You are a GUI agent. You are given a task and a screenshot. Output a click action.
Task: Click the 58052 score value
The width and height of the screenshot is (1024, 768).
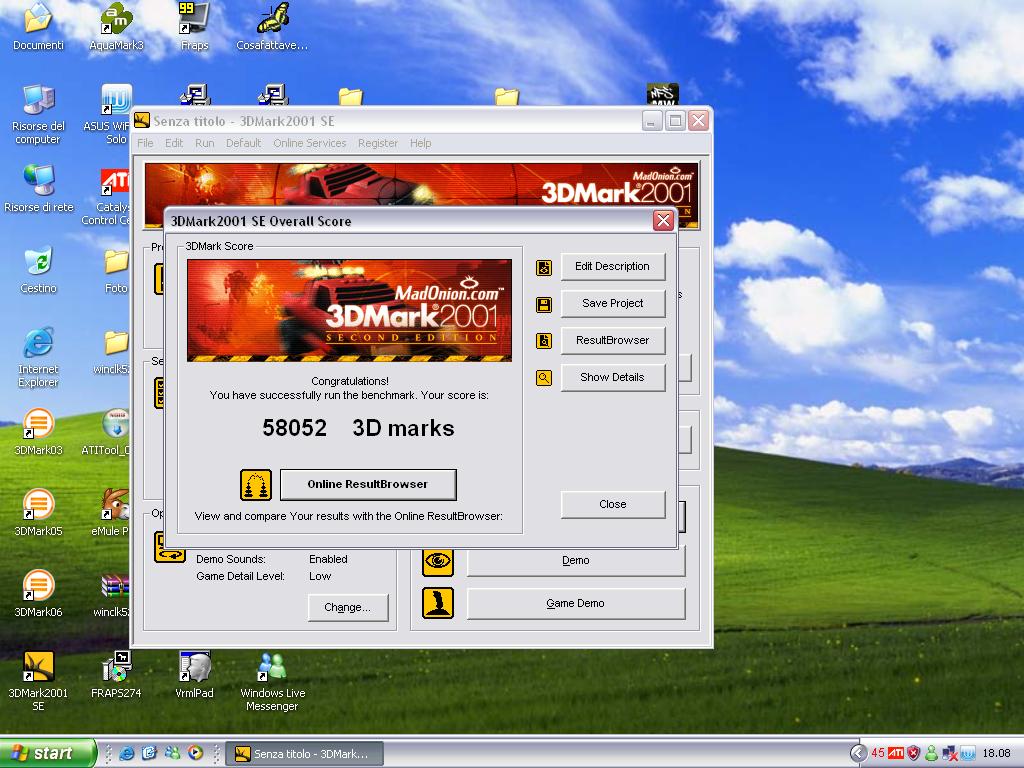(x=295, y=428)
